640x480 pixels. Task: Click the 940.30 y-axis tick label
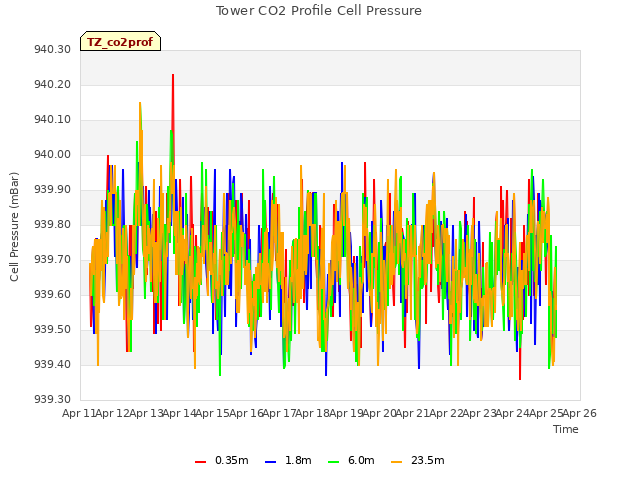(52, 50)
